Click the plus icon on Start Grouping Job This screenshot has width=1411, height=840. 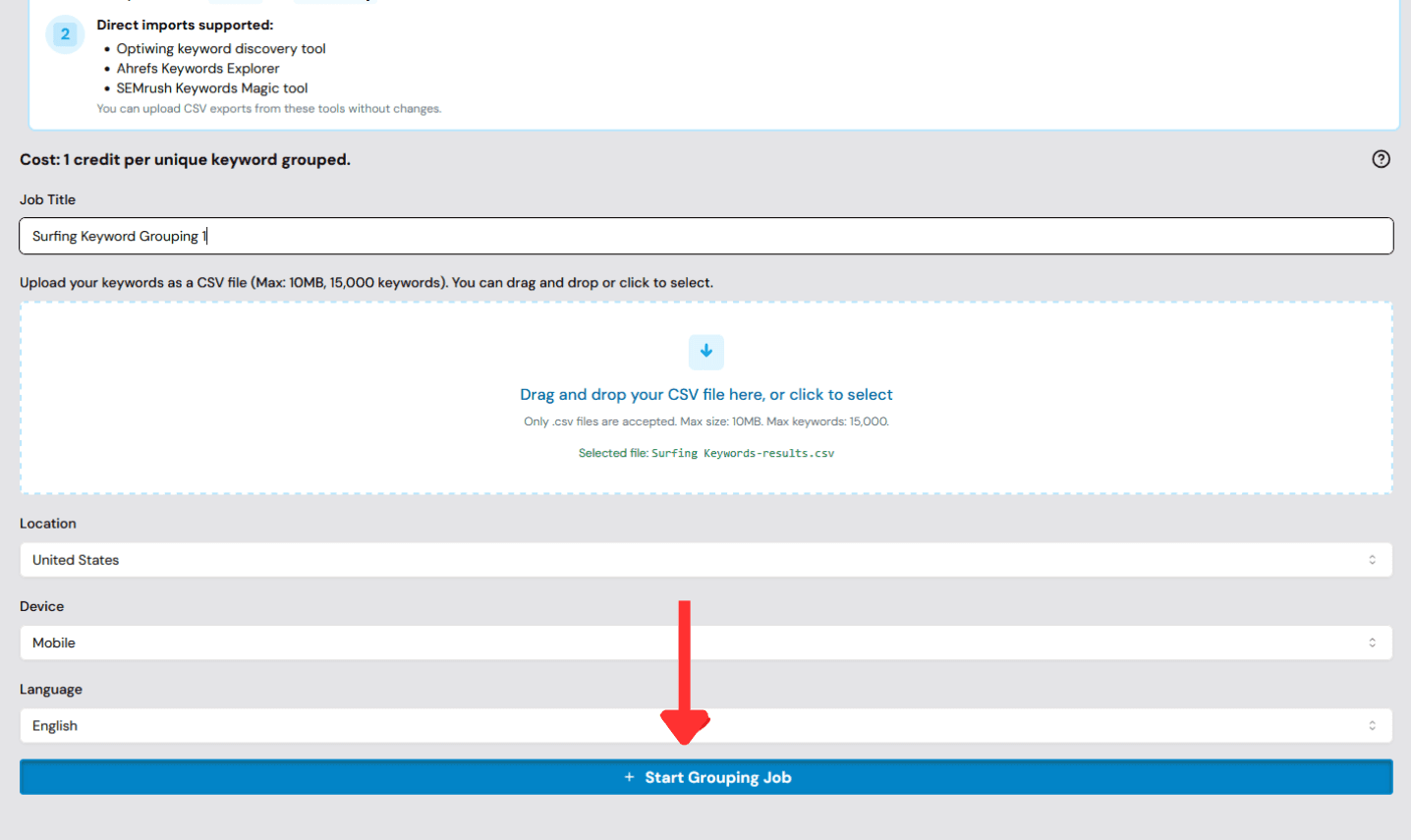point(629,776)
